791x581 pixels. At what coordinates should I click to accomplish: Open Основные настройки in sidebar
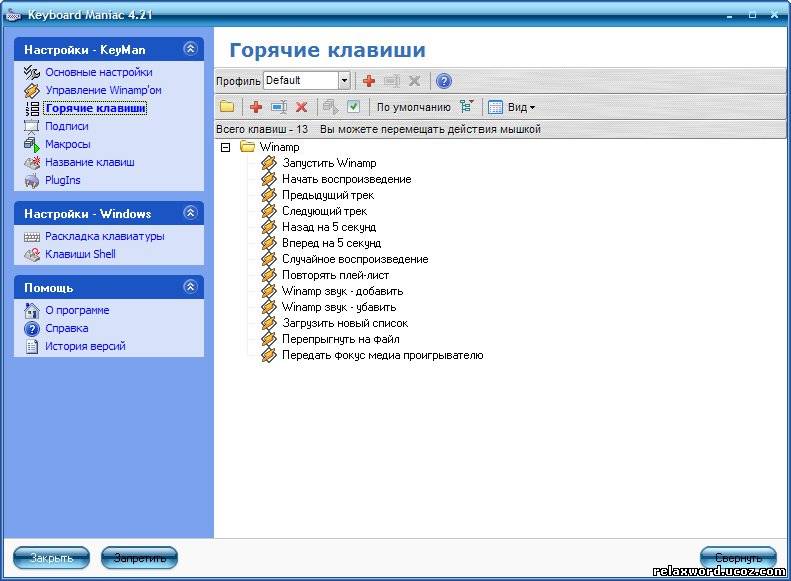(98, 72)
